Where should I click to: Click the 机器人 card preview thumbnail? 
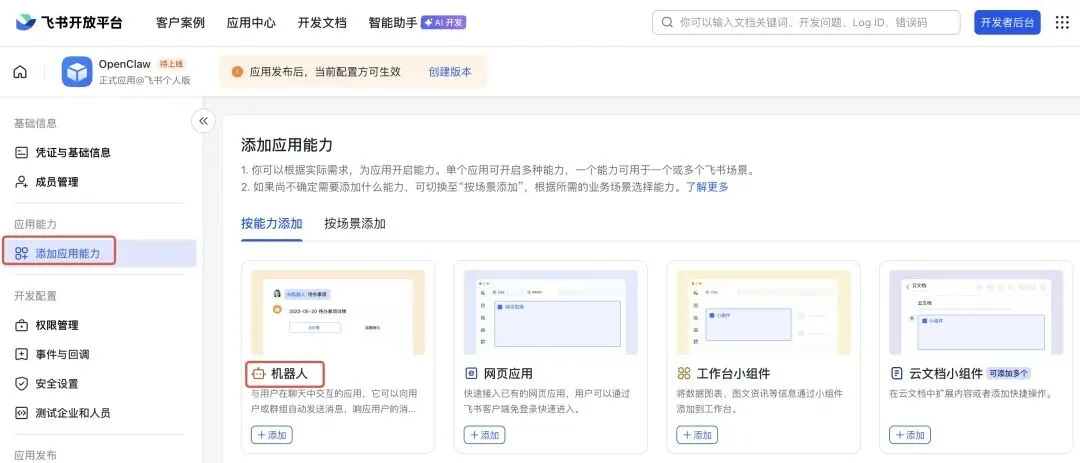tap(338, 312)
